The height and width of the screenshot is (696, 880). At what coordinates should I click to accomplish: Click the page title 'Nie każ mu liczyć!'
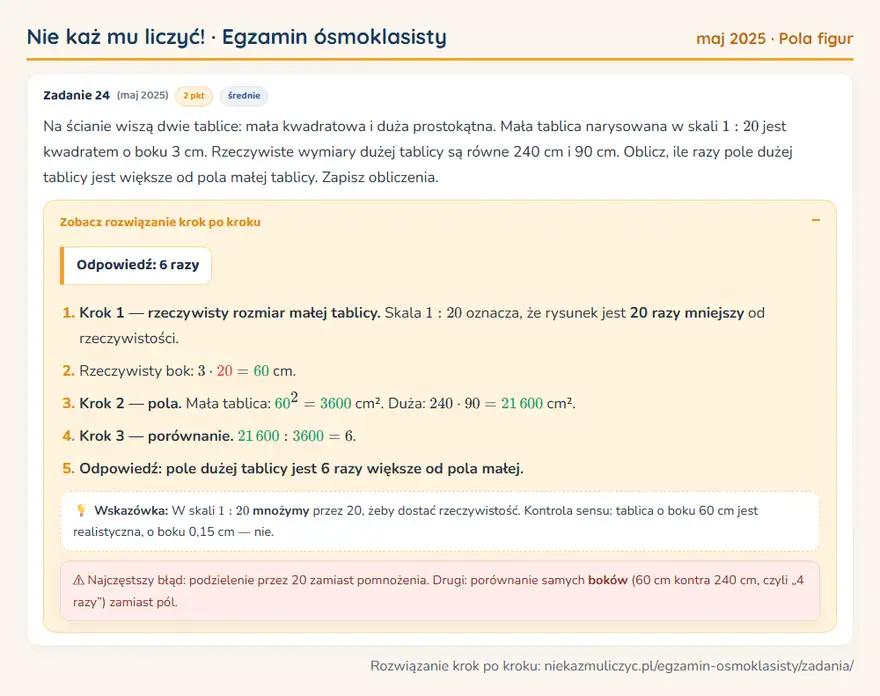pos(116,37)
